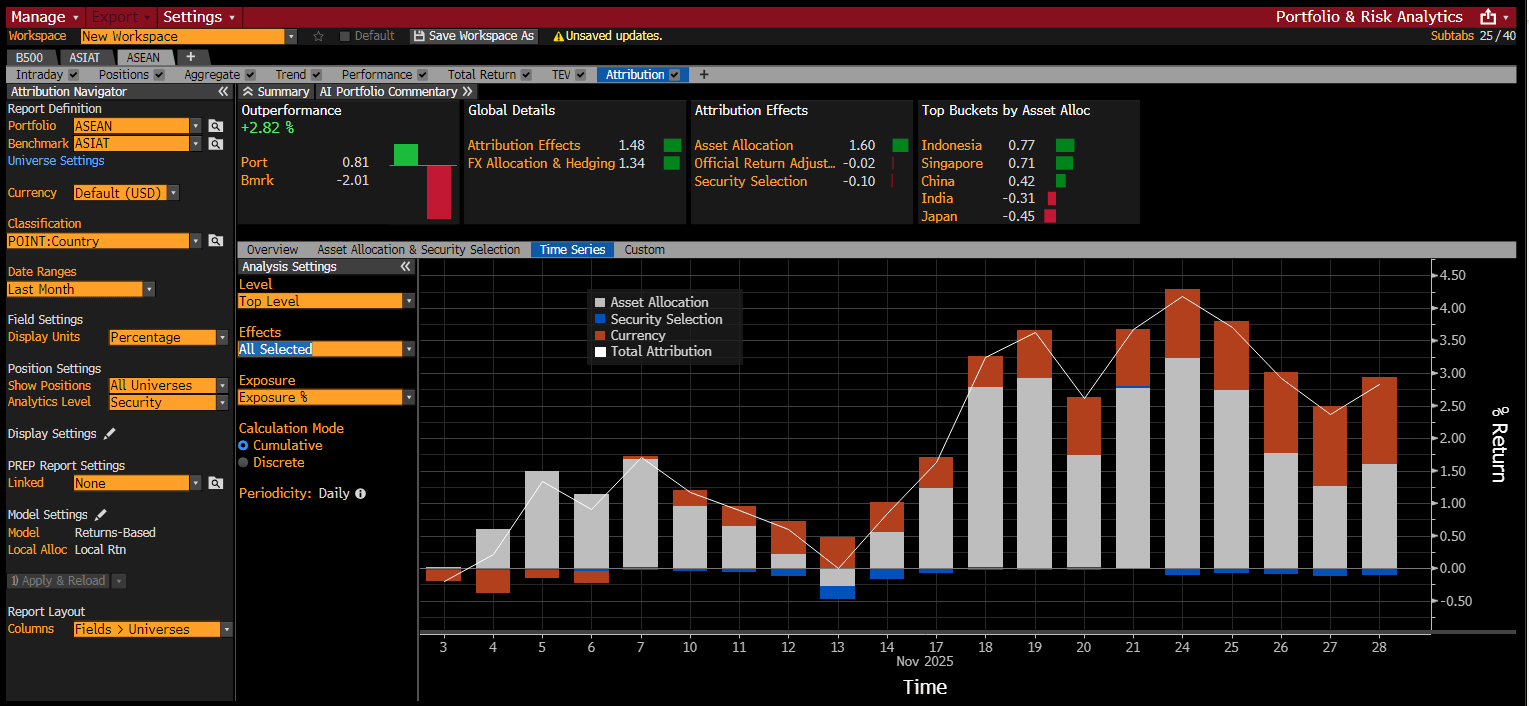Click Save Workspace As button

[474, 36]
